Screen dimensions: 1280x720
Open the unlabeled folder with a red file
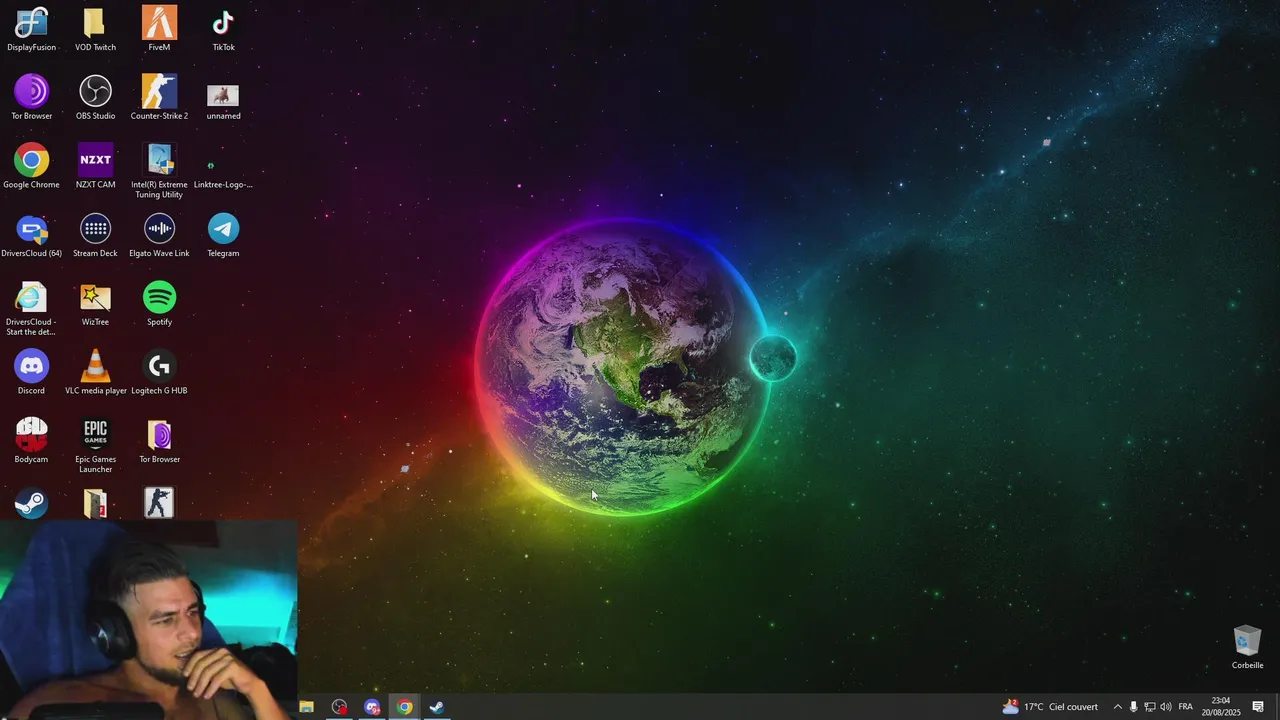click(x=95, y=503)
